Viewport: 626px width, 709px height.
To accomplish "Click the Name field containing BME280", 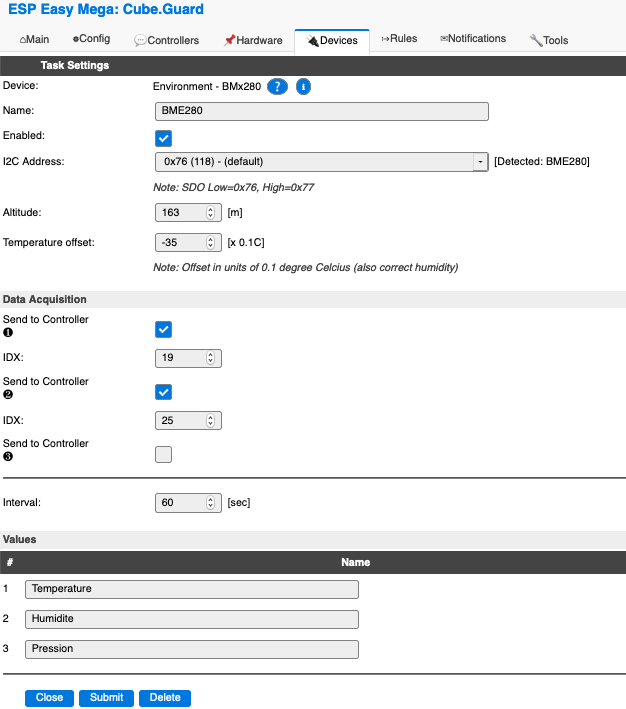I will coord(322,111).
